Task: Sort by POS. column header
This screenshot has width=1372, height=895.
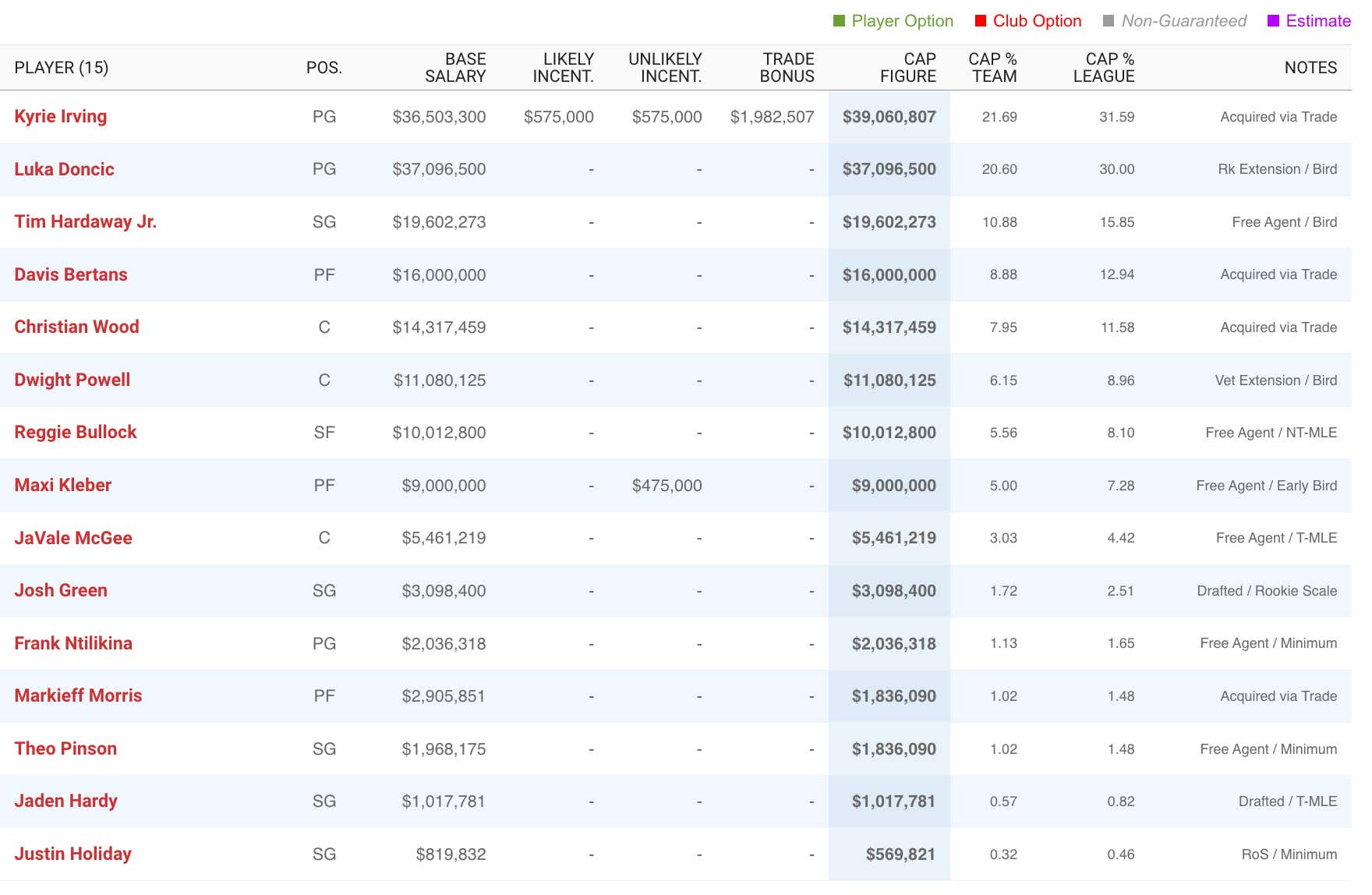Action: [x=324, y=68]
